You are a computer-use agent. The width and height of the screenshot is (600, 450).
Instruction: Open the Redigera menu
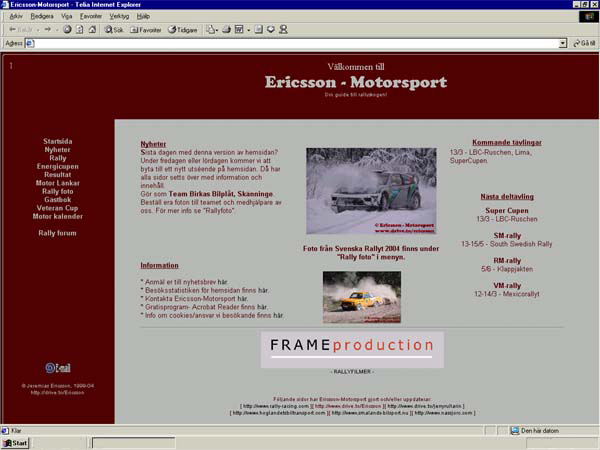point(42,16)
